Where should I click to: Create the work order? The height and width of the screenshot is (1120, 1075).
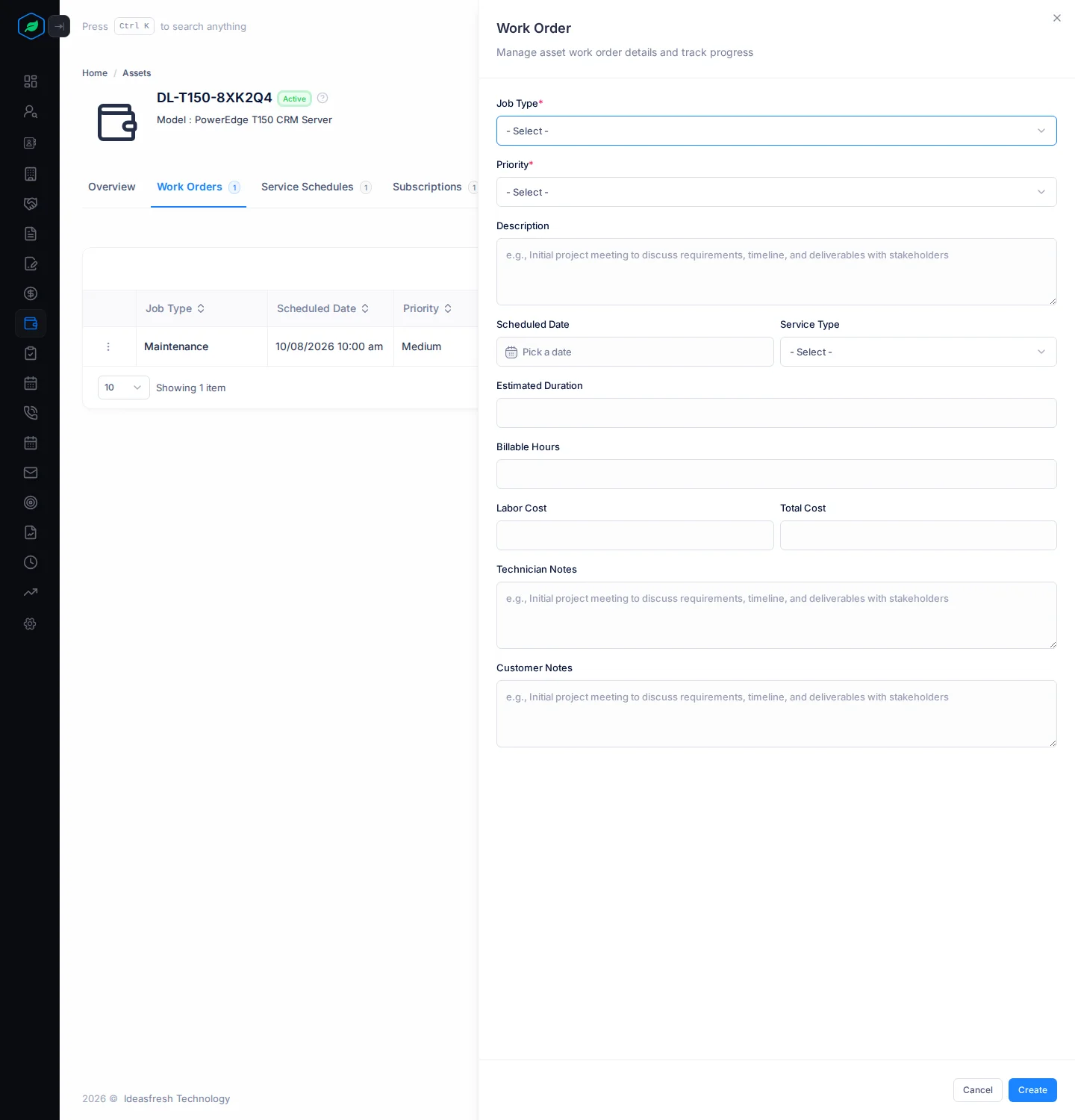1032,1090
